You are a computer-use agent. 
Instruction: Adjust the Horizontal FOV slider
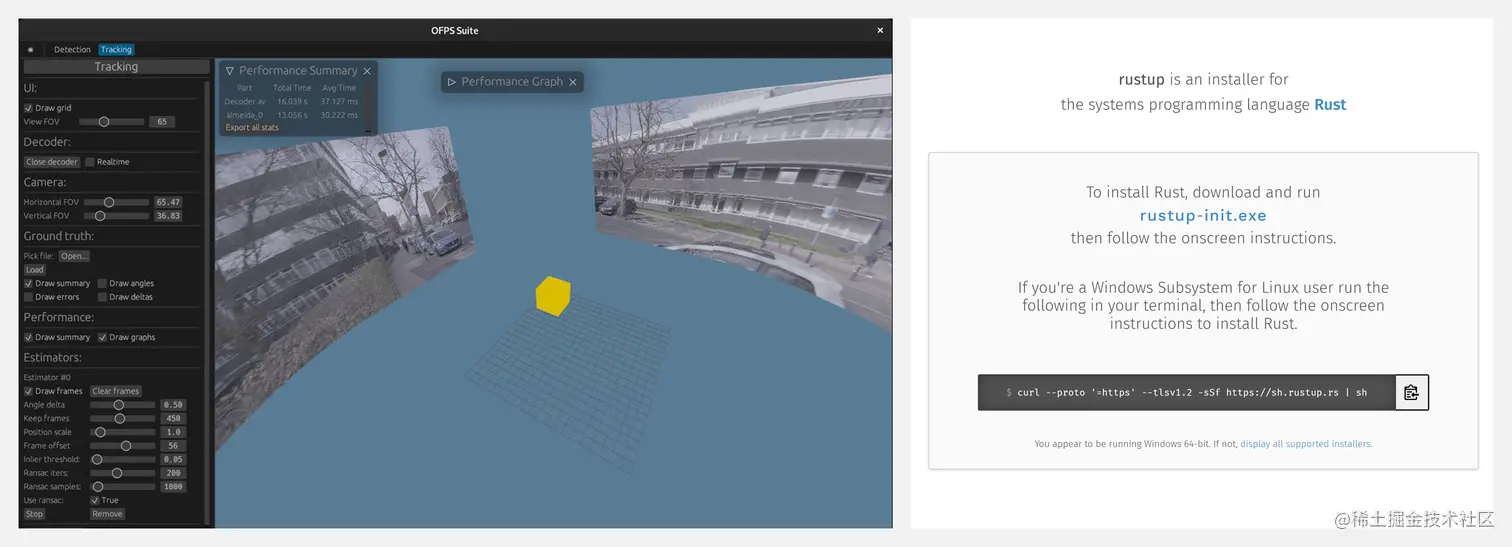116,202
